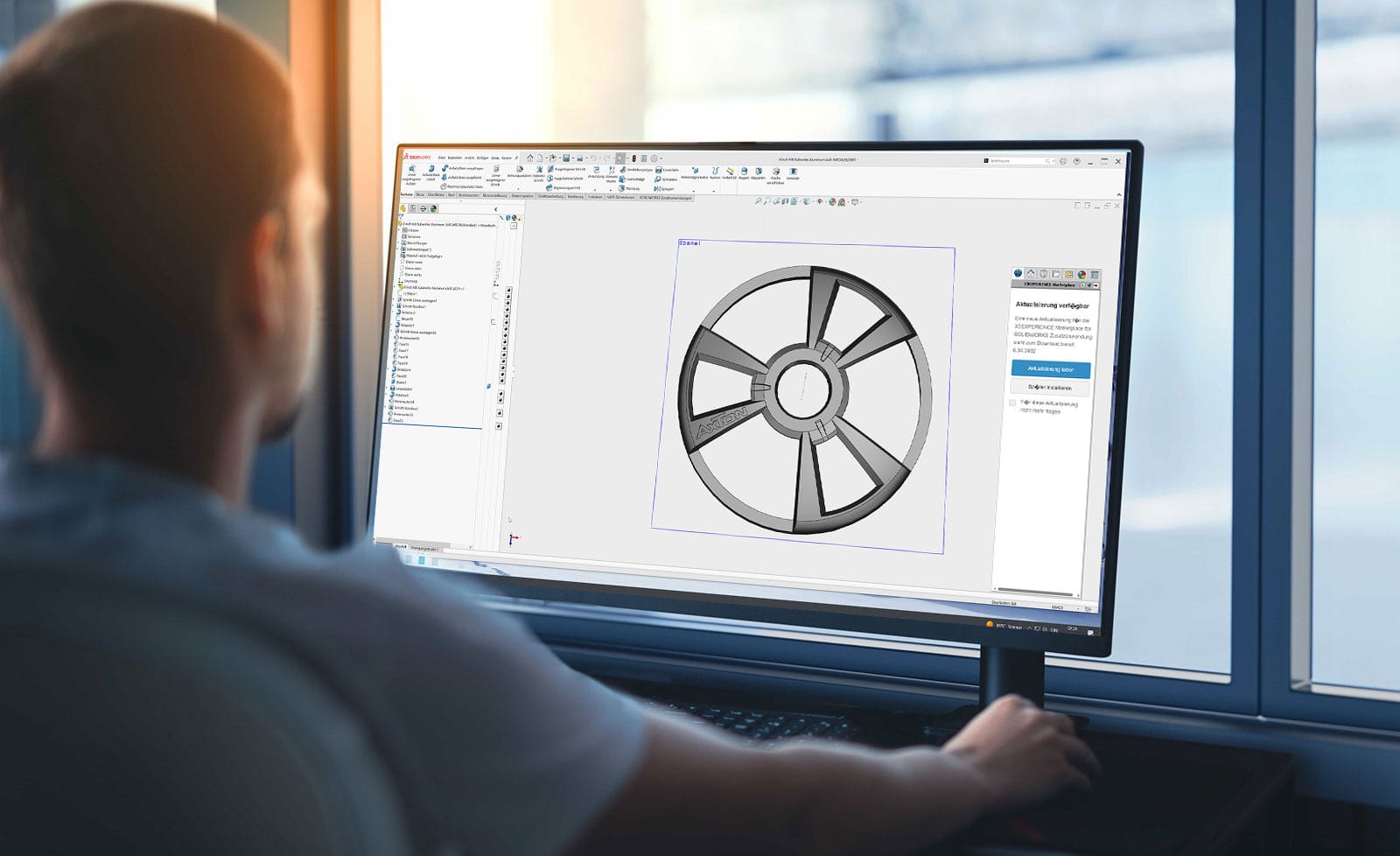Click the Section View icon in view toolbar
The image size is (1400, 856).
point(784,201)
